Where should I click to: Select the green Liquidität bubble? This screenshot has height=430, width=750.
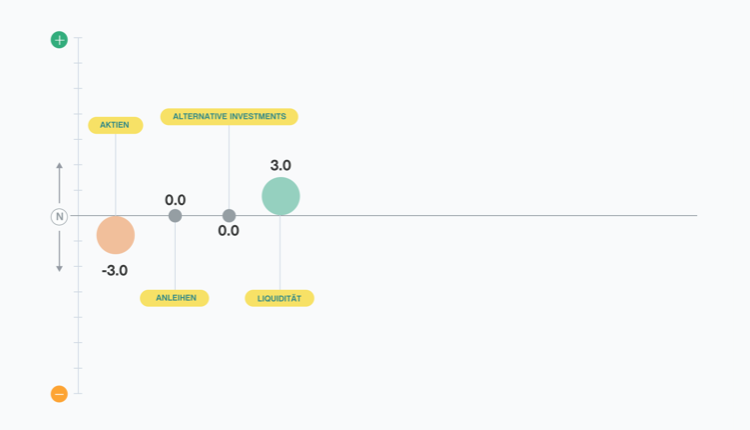coord(281,196)
